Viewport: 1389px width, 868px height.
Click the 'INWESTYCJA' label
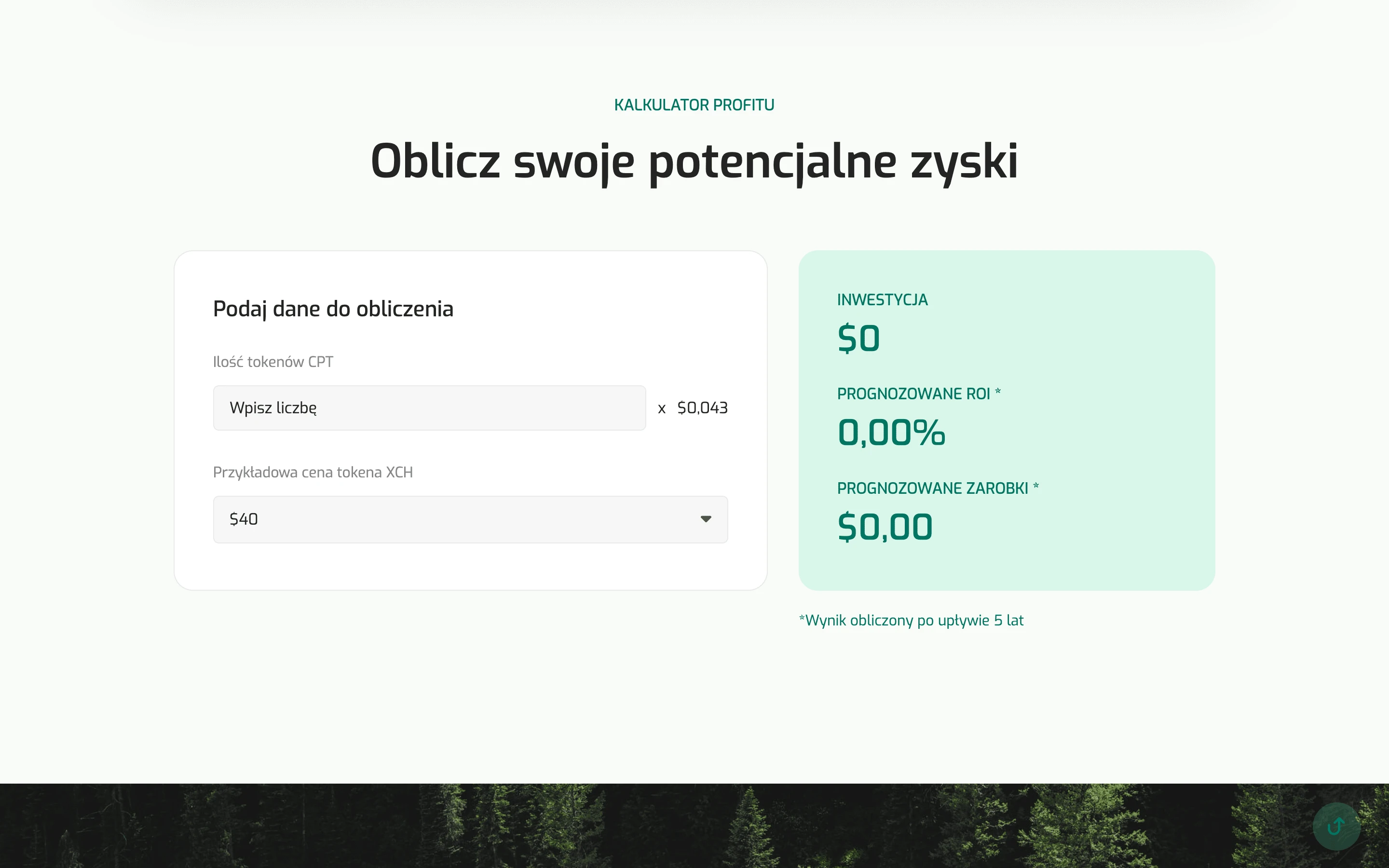click(882, 299)
